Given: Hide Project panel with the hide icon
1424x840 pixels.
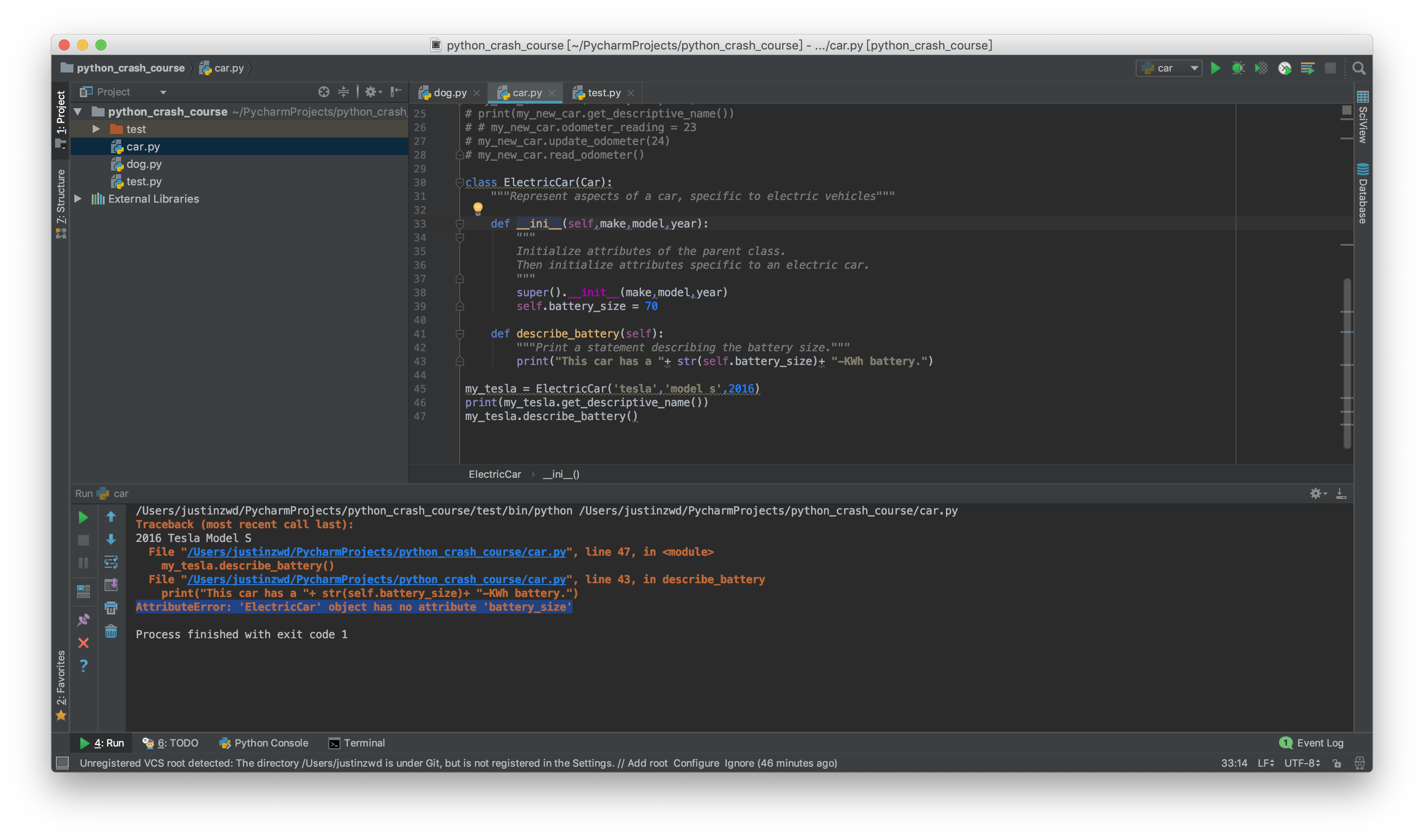Looking at the screenshot, I should (x=396, y=92).
